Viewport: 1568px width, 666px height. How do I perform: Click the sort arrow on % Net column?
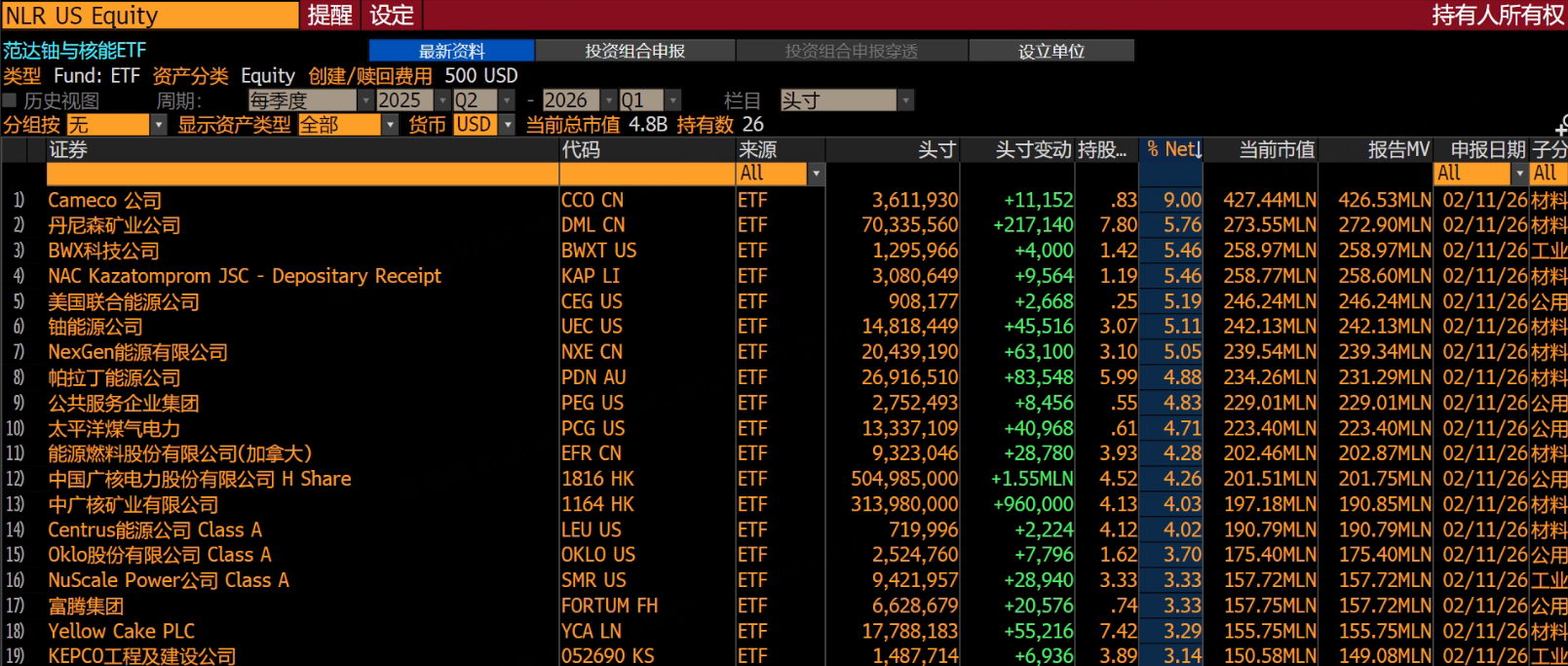pyautogui.click(x=1199, y=150)
